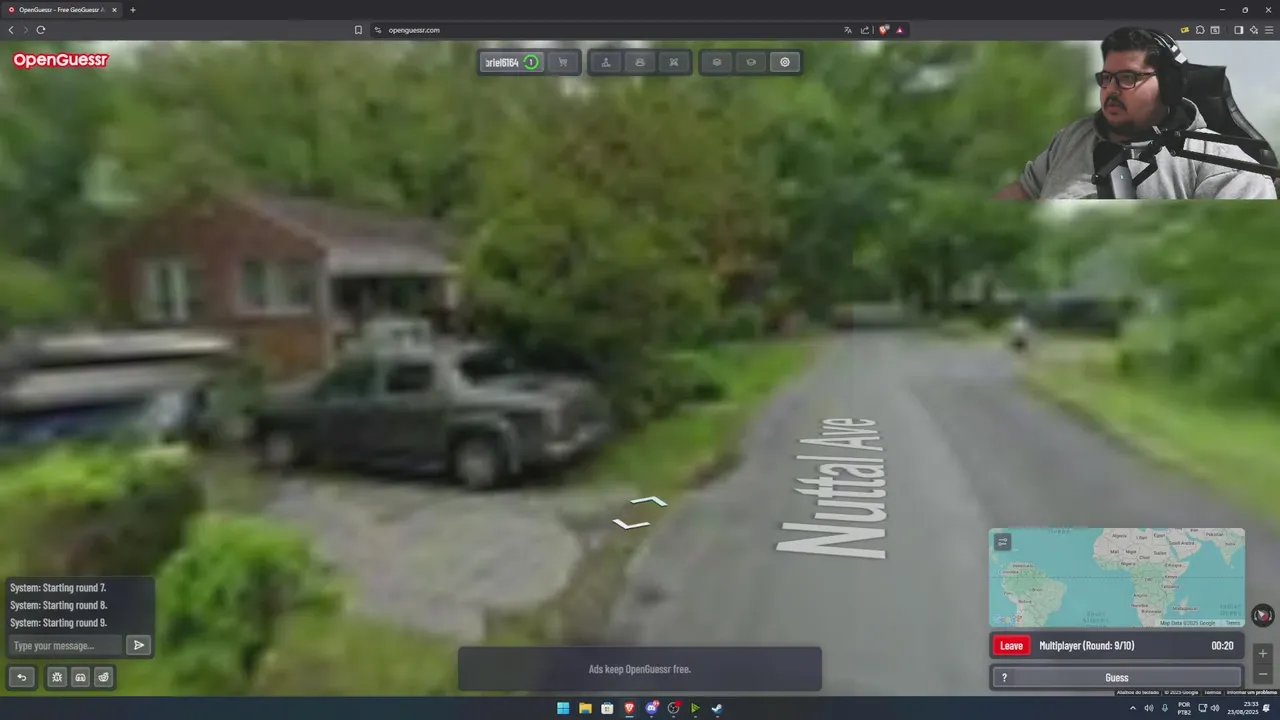Leave the multiplayer game

click(x=1011, y=645)
